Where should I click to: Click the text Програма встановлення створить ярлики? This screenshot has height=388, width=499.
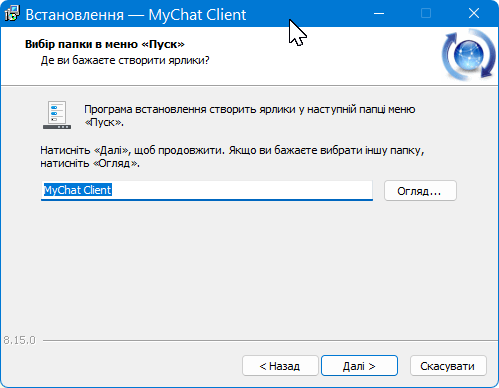[250, 116]
